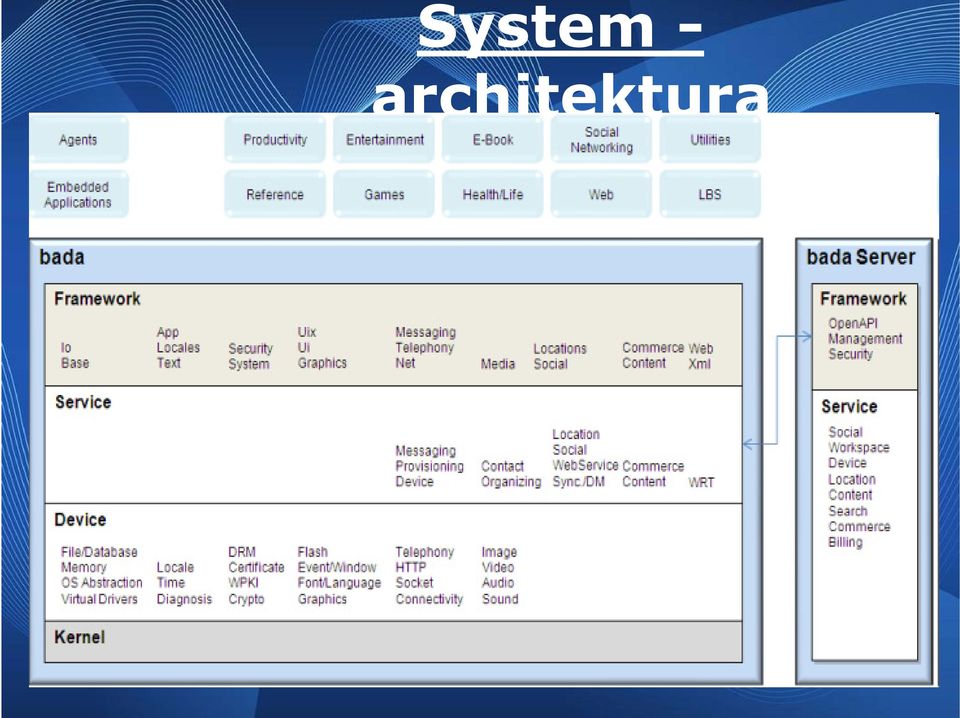Screen dimensions: 960x718
Task: Click the 'Provisioning' entry in Service
Action: 429,466
